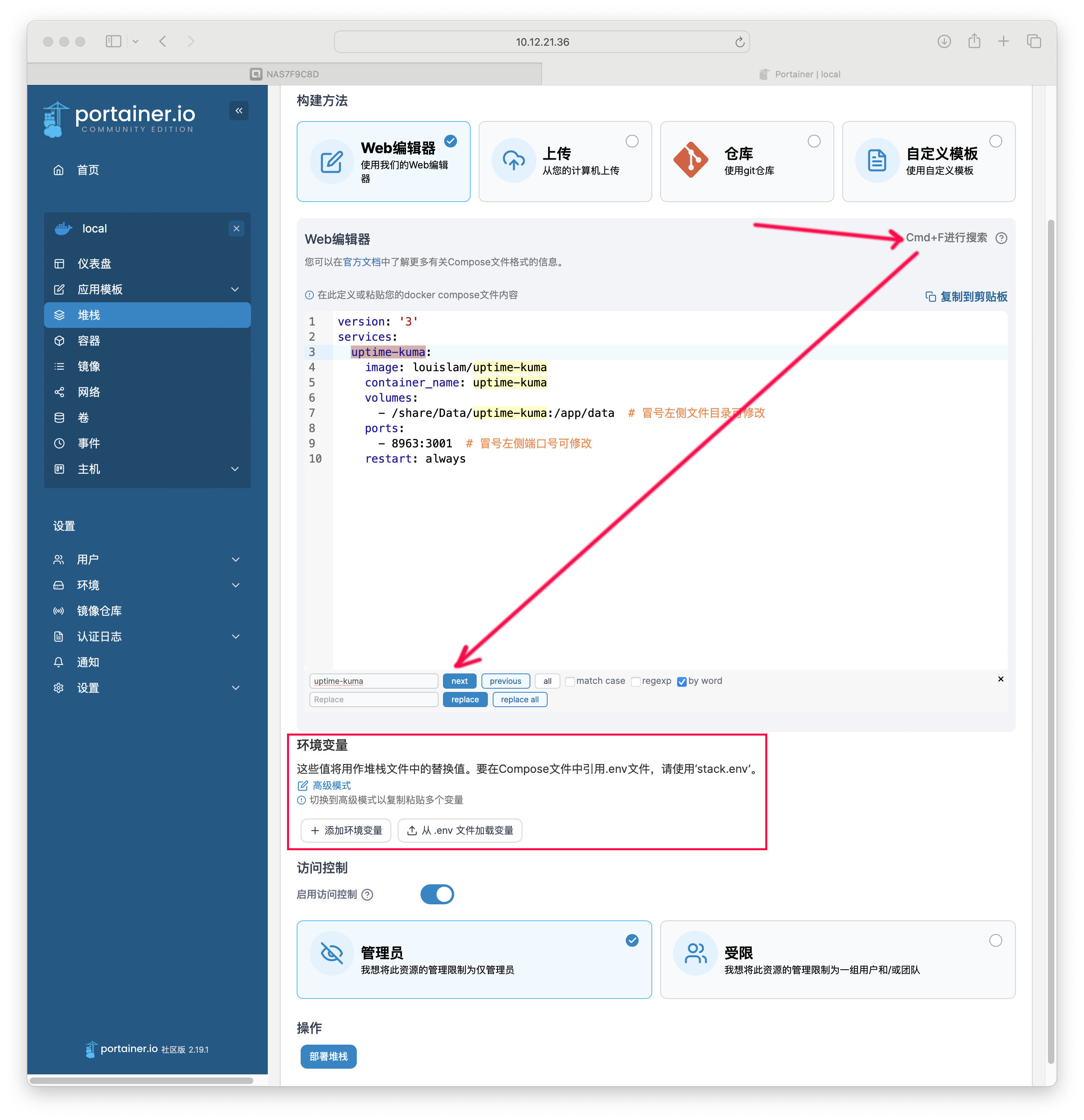Viewport: 1084px width, 1120px height.
Task: Open 镜像仓库 radio icon in settings
Action: tap(58, 611)
